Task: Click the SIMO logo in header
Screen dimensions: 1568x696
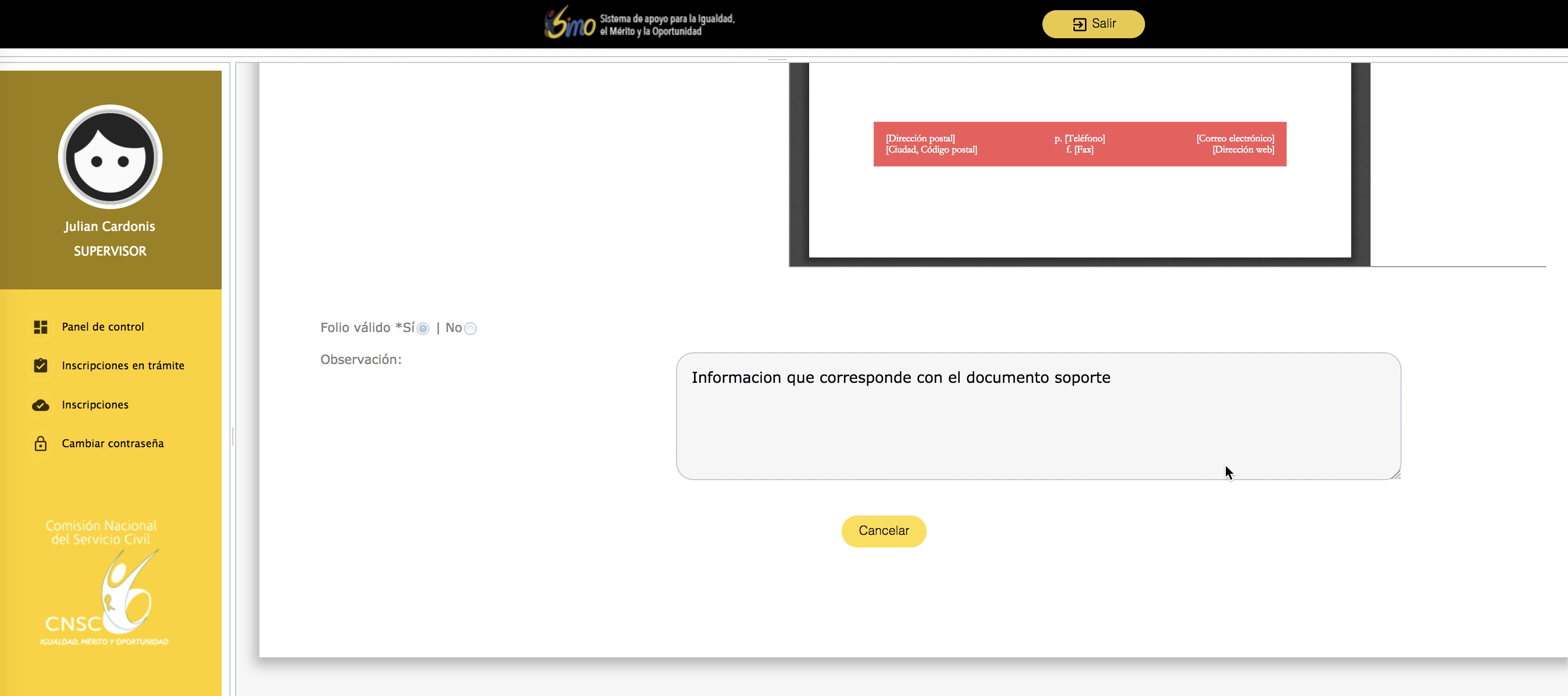Action: click(x=569, y=23)
